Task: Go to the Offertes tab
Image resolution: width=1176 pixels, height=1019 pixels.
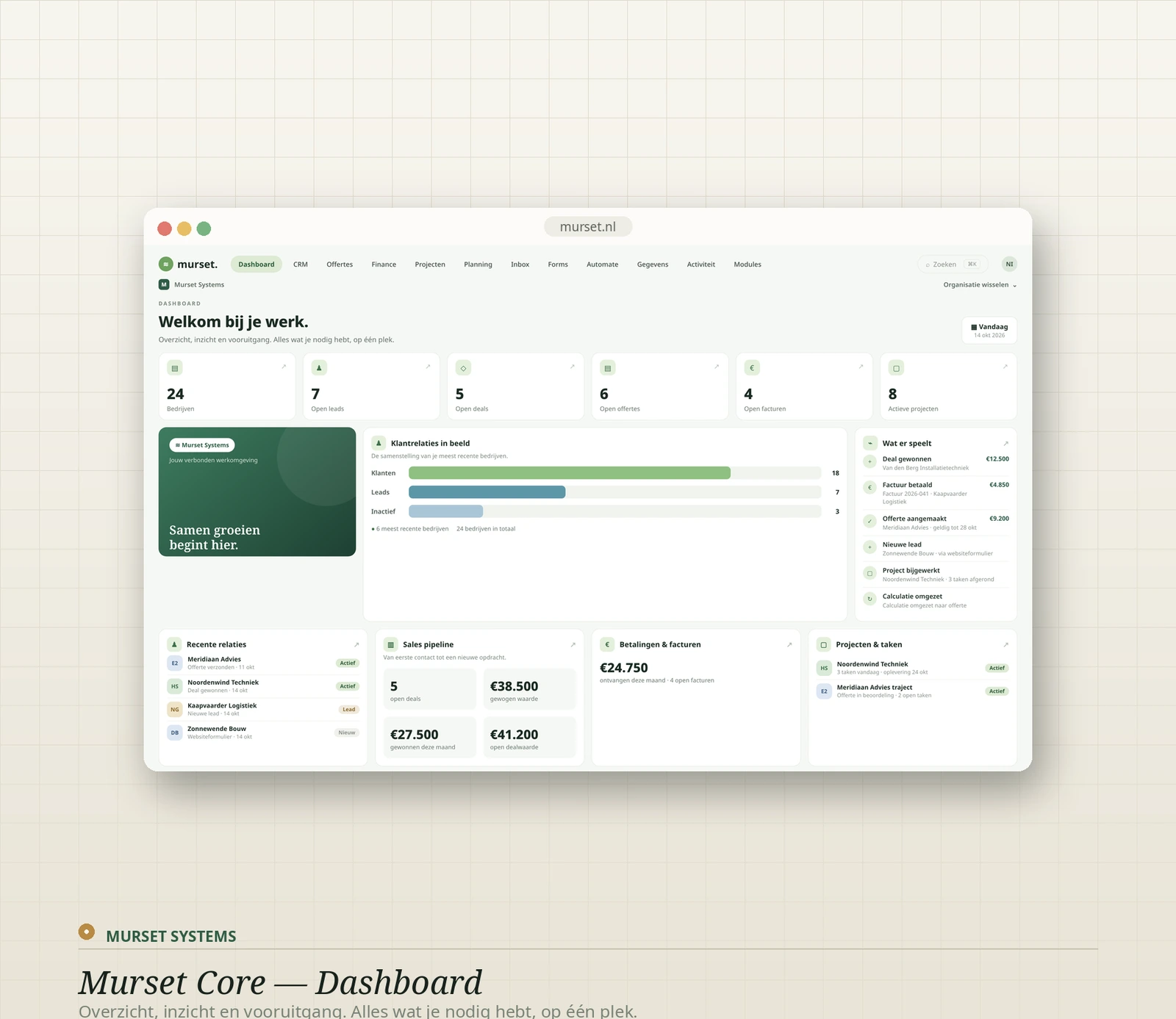Action: pyautogui.click(x=340, y=264)
